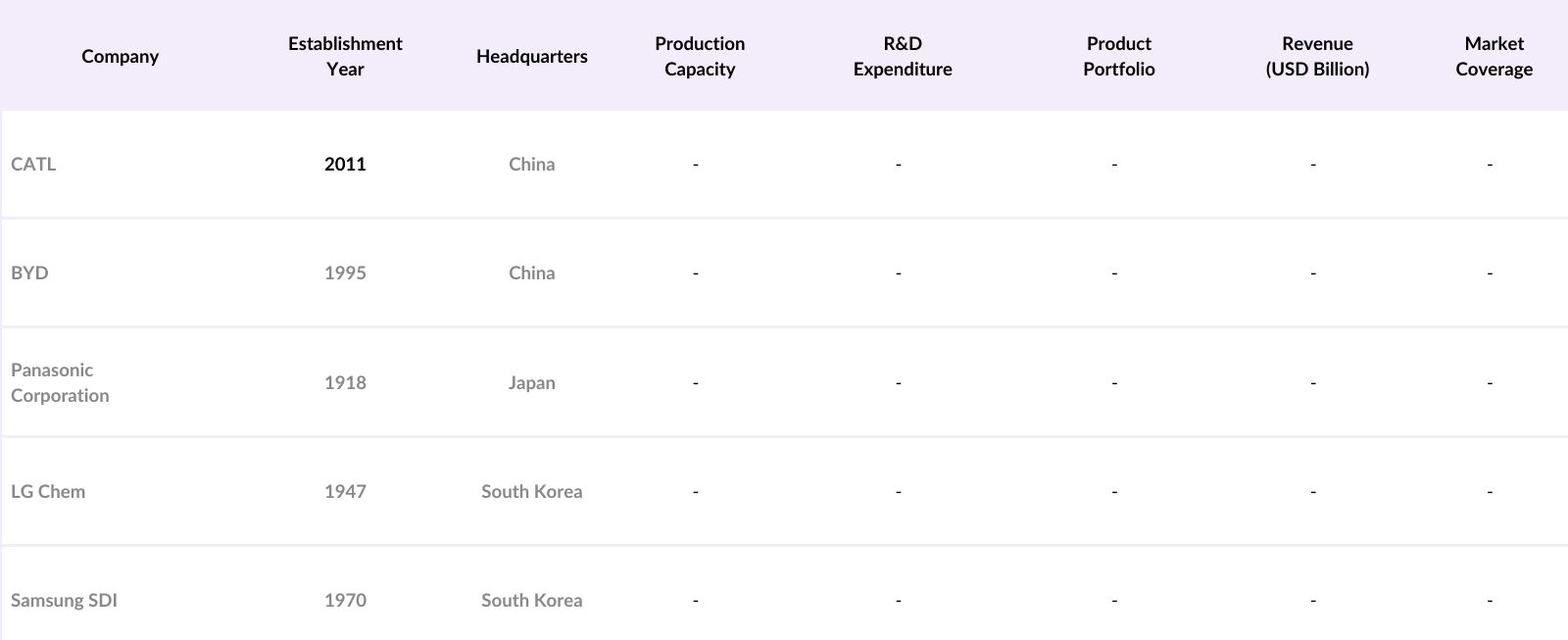Select CATL's empty Revenue cell
Image resolution: width=1568 pixels, height=640 pixels.
[1312, 164]
